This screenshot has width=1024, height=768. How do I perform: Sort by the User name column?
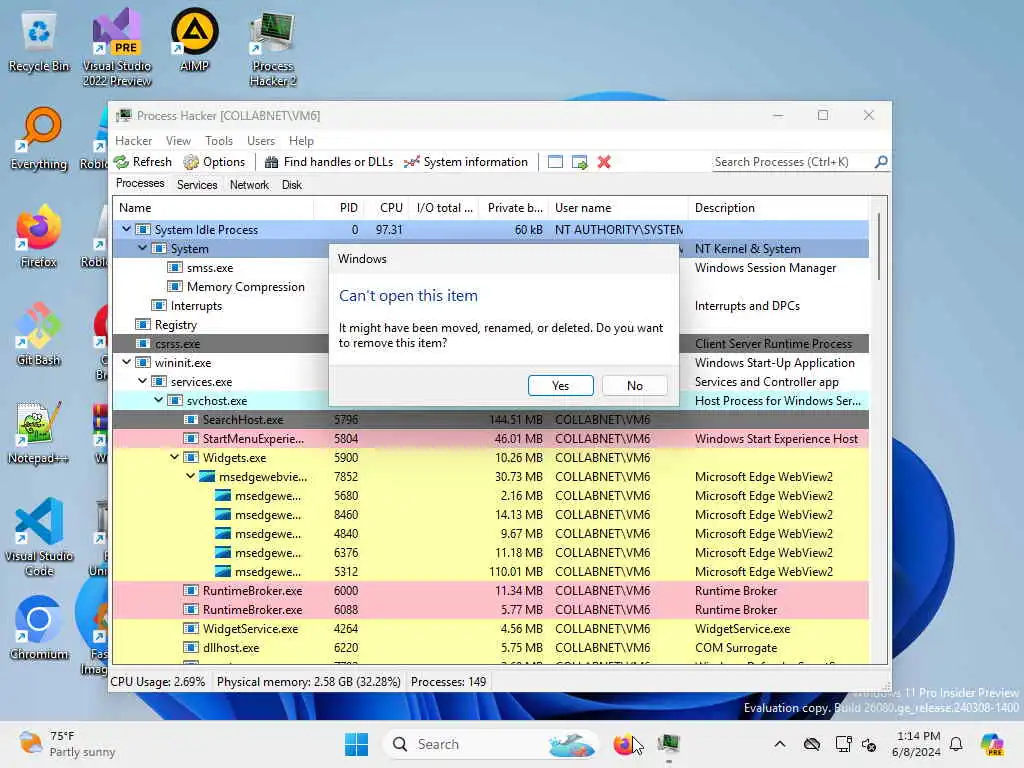(x=618, y=208)
